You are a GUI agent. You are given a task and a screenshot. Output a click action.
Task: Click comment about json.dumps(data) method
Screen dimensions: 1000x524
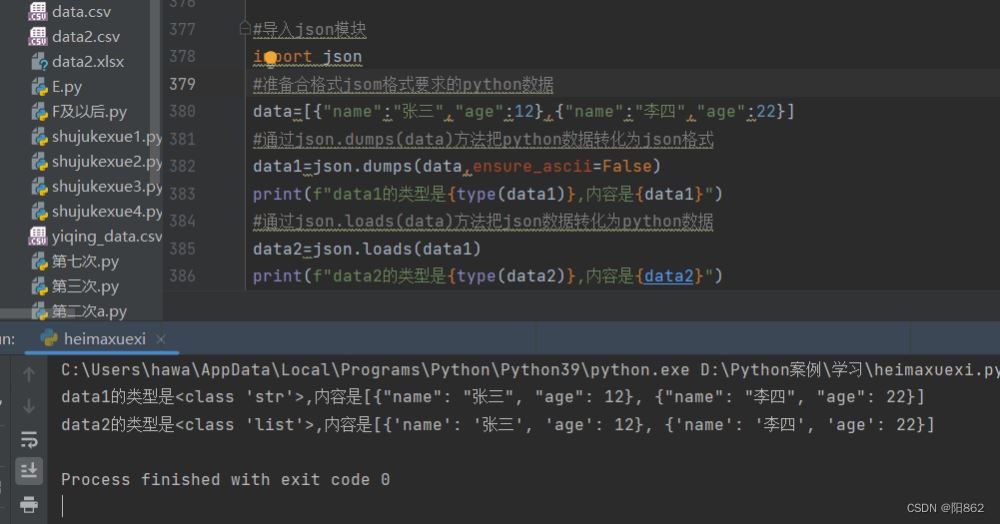483,139
